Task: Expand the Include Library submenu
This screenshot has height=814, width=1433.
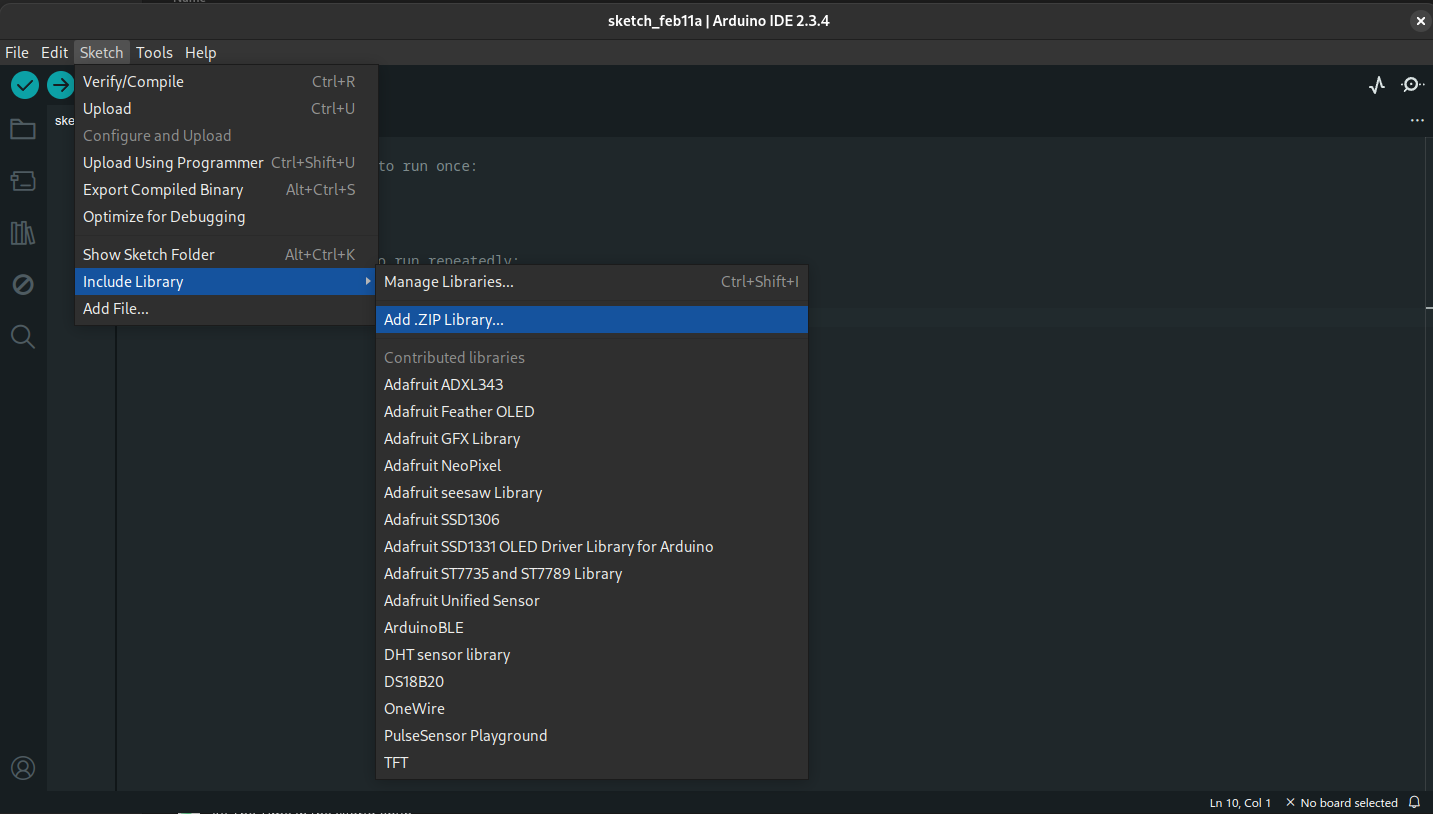Action: pyautogui.click(x=227, y=282)
